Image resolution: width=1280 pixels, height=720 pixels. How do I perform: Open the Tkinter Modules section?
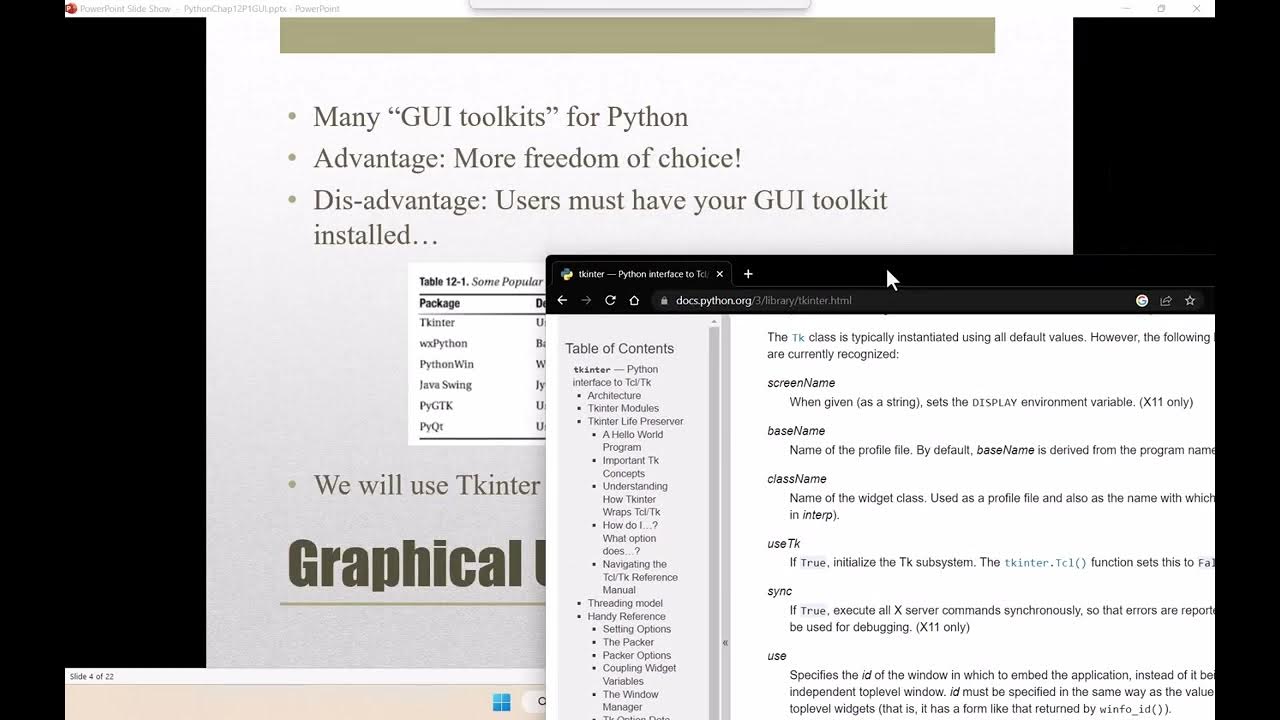point(623,408)
